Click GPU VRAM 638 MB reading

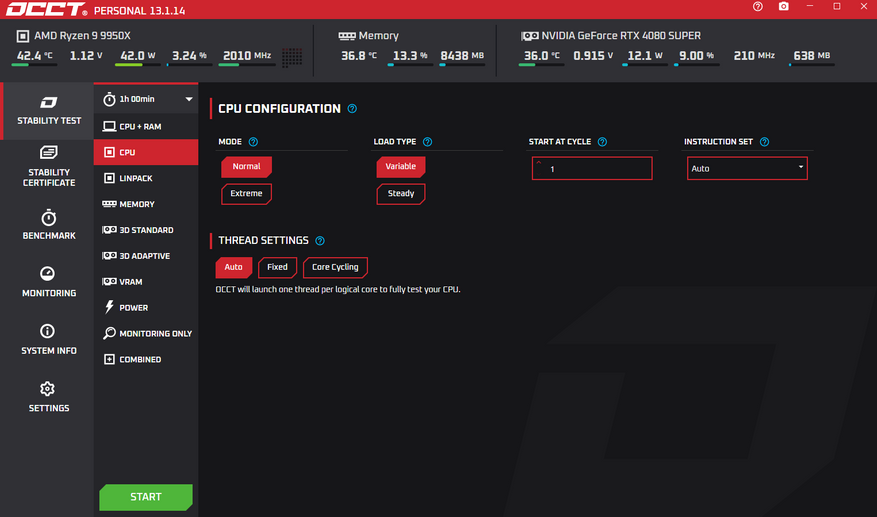click(812, 56)
